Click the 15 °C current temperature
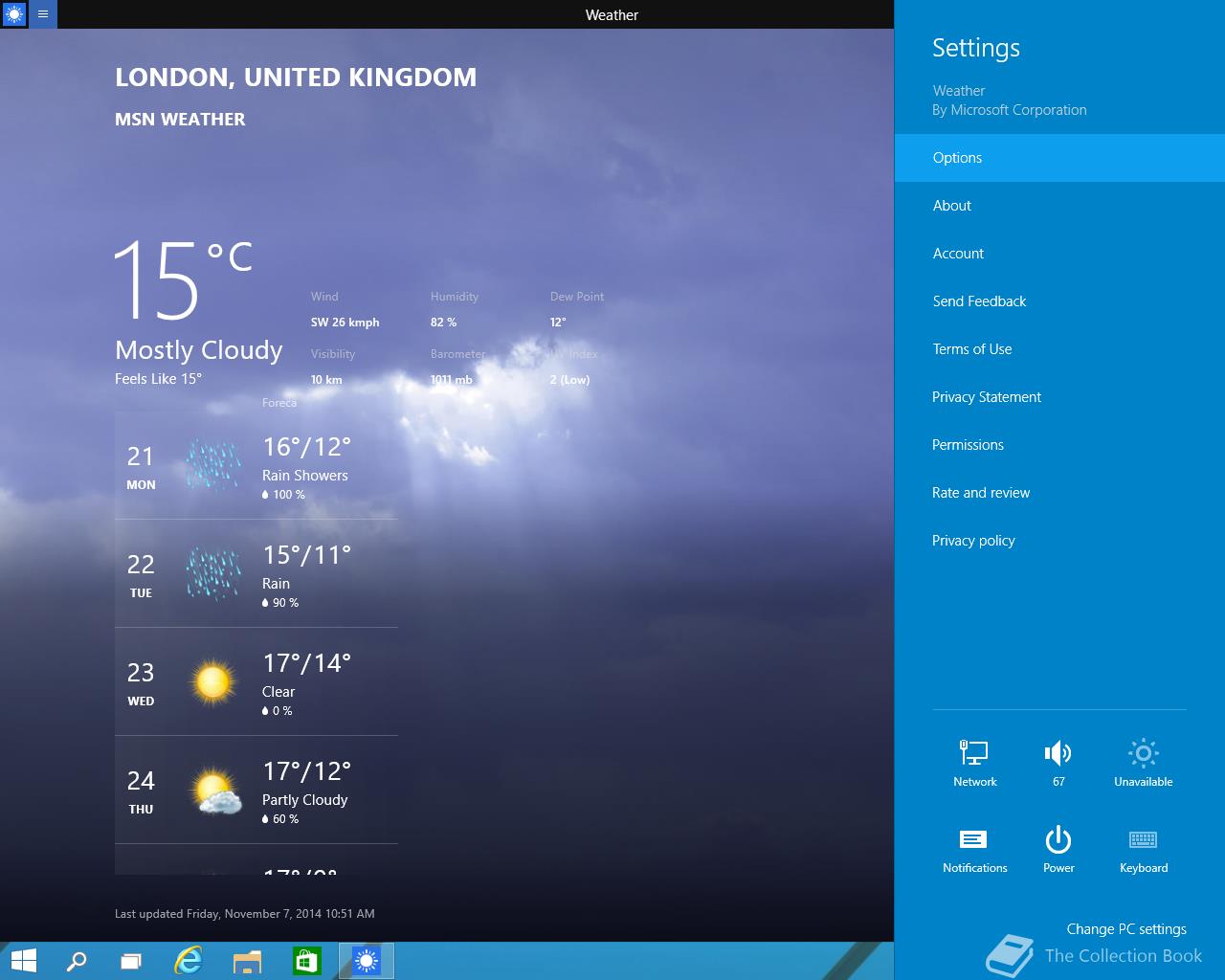This screenshot has height=980, width=1225. coord(183,279)
